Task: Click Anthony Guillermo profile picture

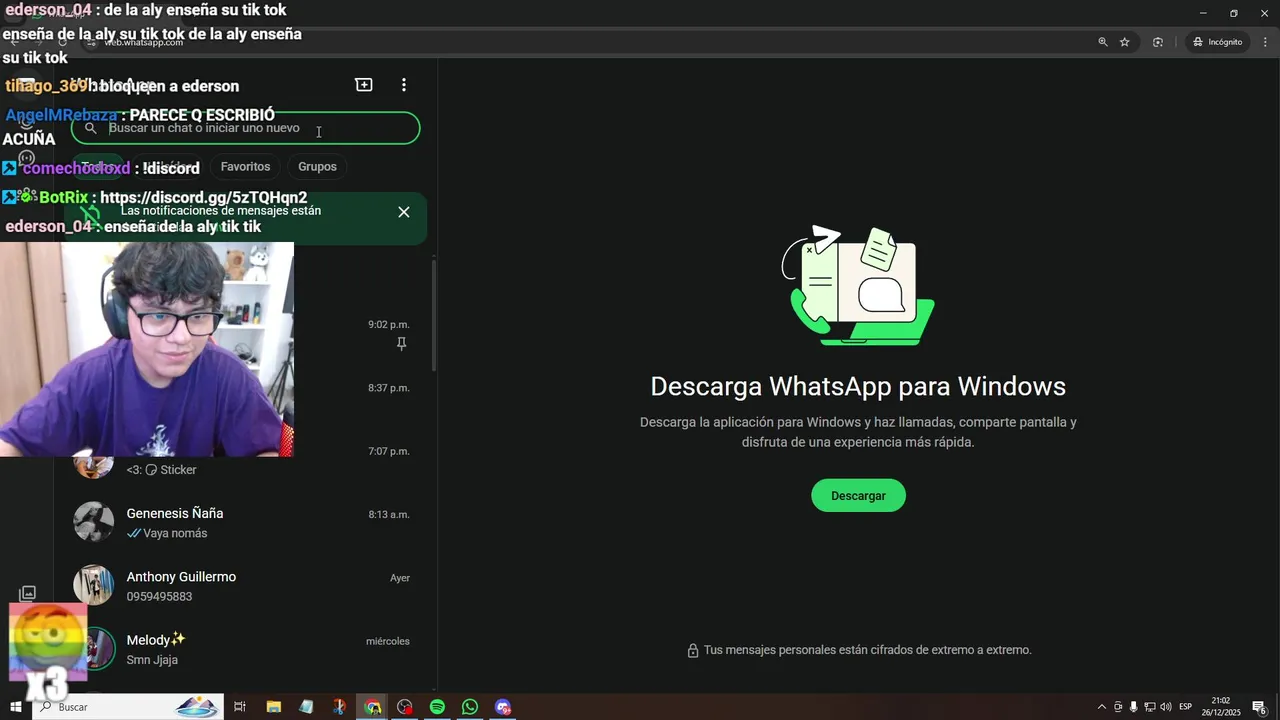Action: 94,585
